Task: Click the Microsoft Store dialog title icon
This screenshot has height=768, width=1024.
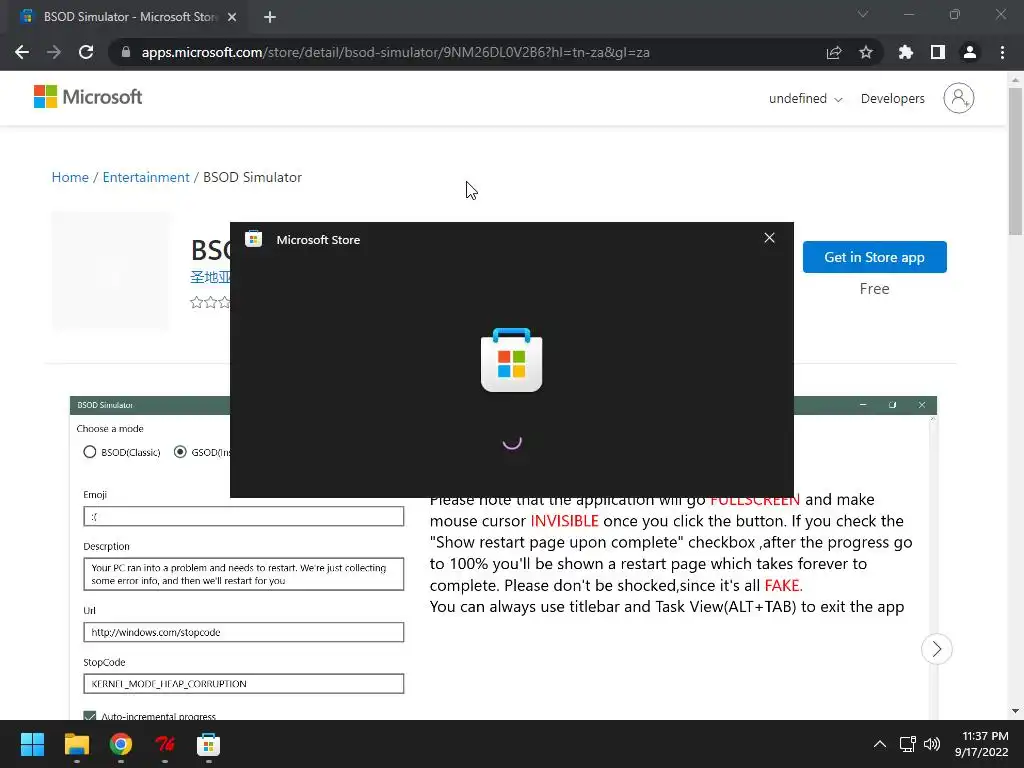Action: coord(253,239)
